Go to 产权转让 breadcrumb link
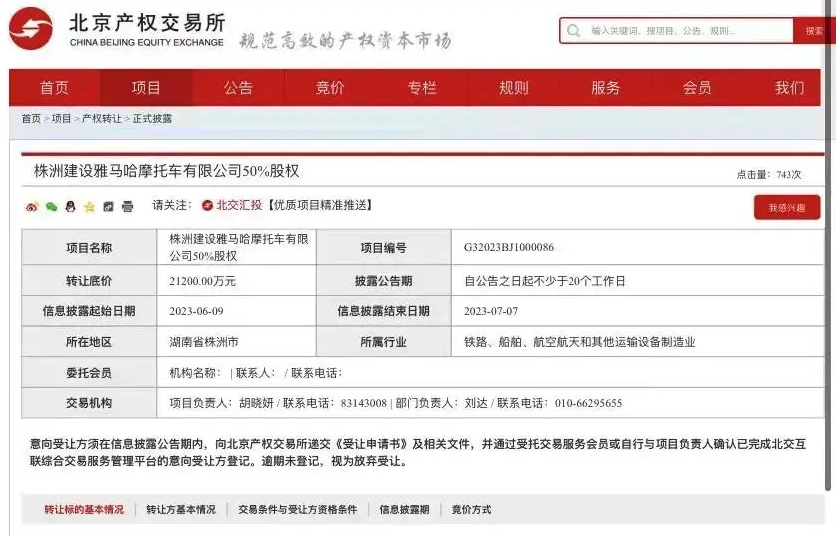The height and width of the screenshot is (536, 836). (x=102, y=118)
